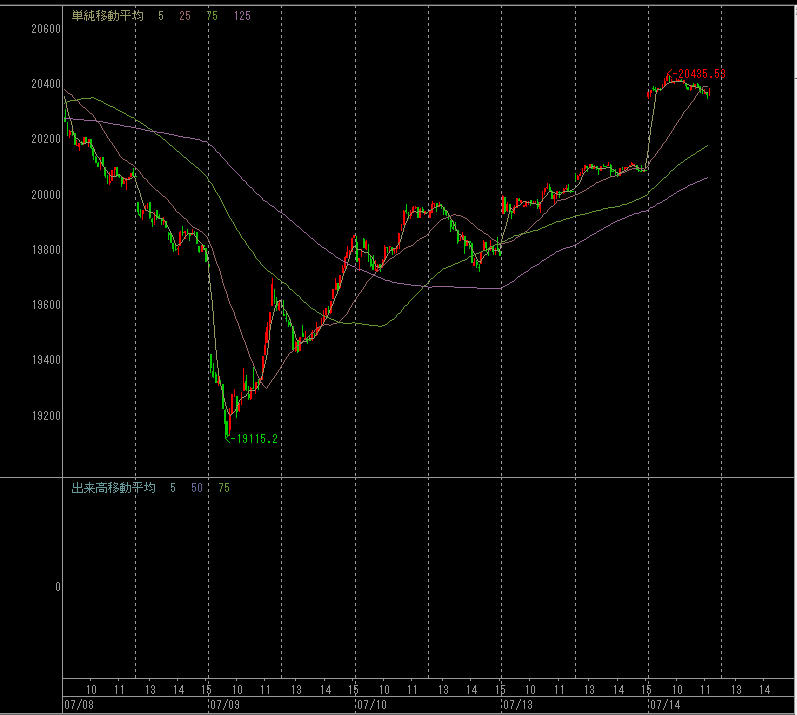The height and width of the screenshot is (715, 797).
Task: Click the 0 label on volume axis
Action: pyautogui.click(x=57, y=588)
